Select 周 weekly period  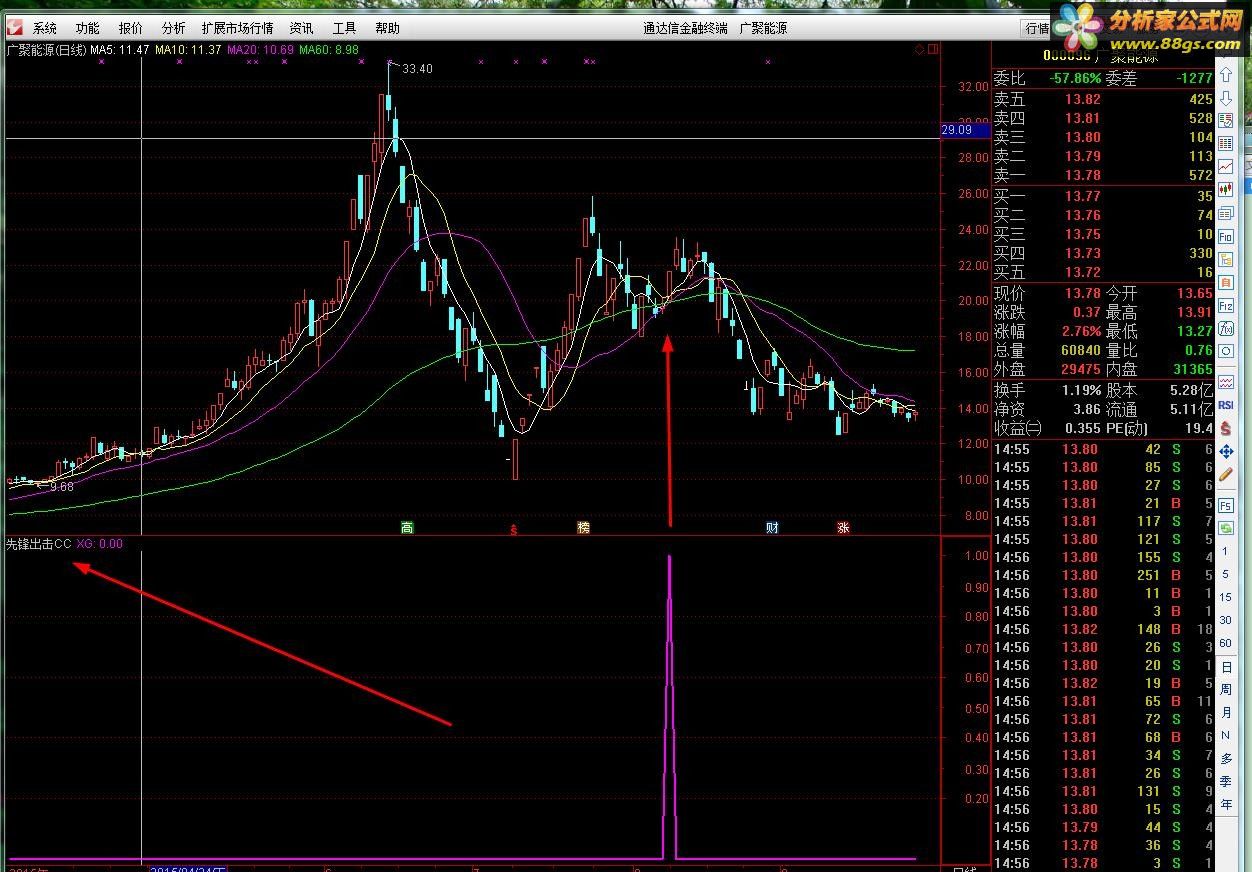pyautogui.click(x=1226, y=690)
